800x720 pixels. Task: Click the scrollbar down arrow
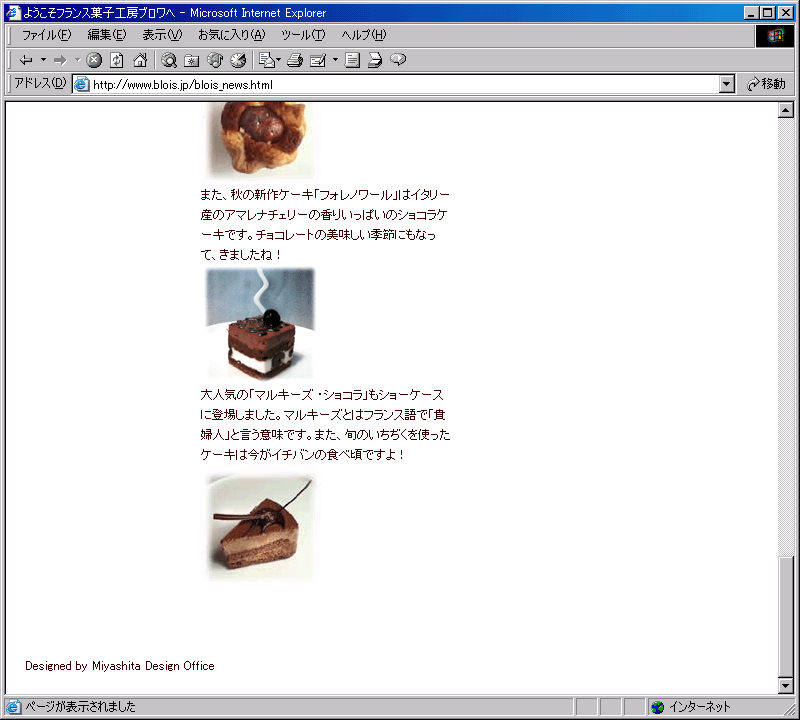pos(786,686)
